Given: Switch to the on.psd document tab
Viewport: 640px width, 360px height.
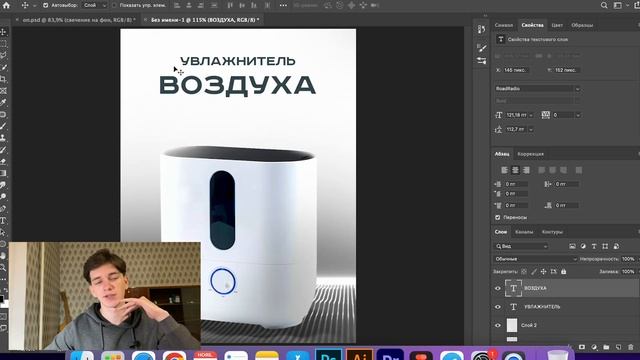Looking at the screenshot, I should pyautogui.click(x=76, y=20).
